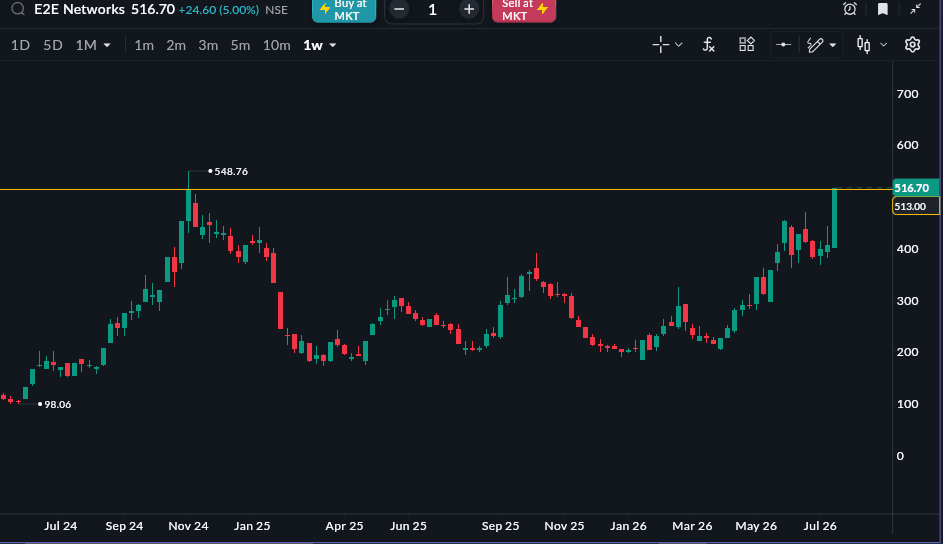Click the Nov 24 date label
943x544 pixels.
pyautogui.click(x=188, y=526)
